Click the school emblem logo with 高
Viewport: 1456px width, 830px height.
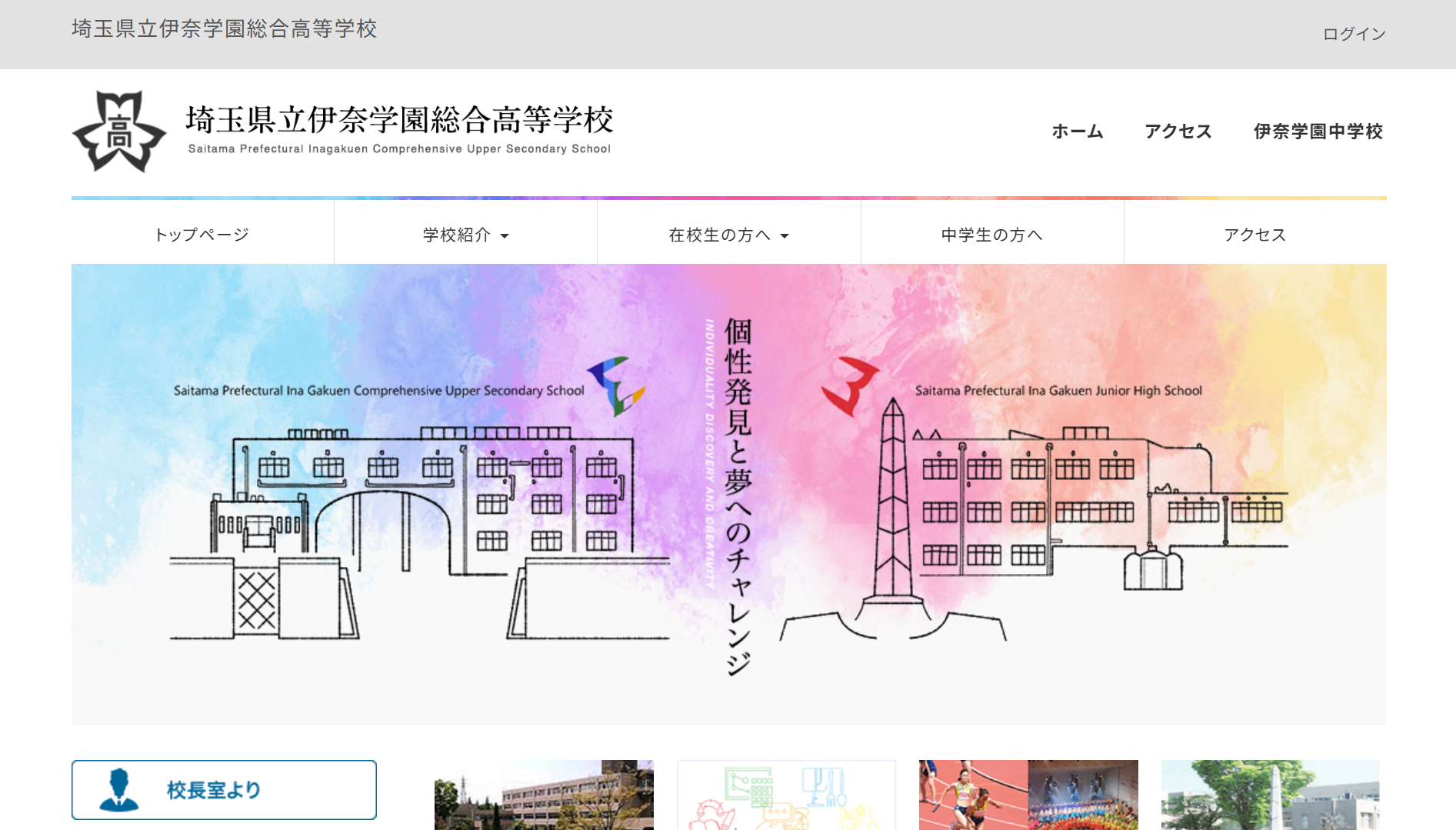[x=119, y=132]
